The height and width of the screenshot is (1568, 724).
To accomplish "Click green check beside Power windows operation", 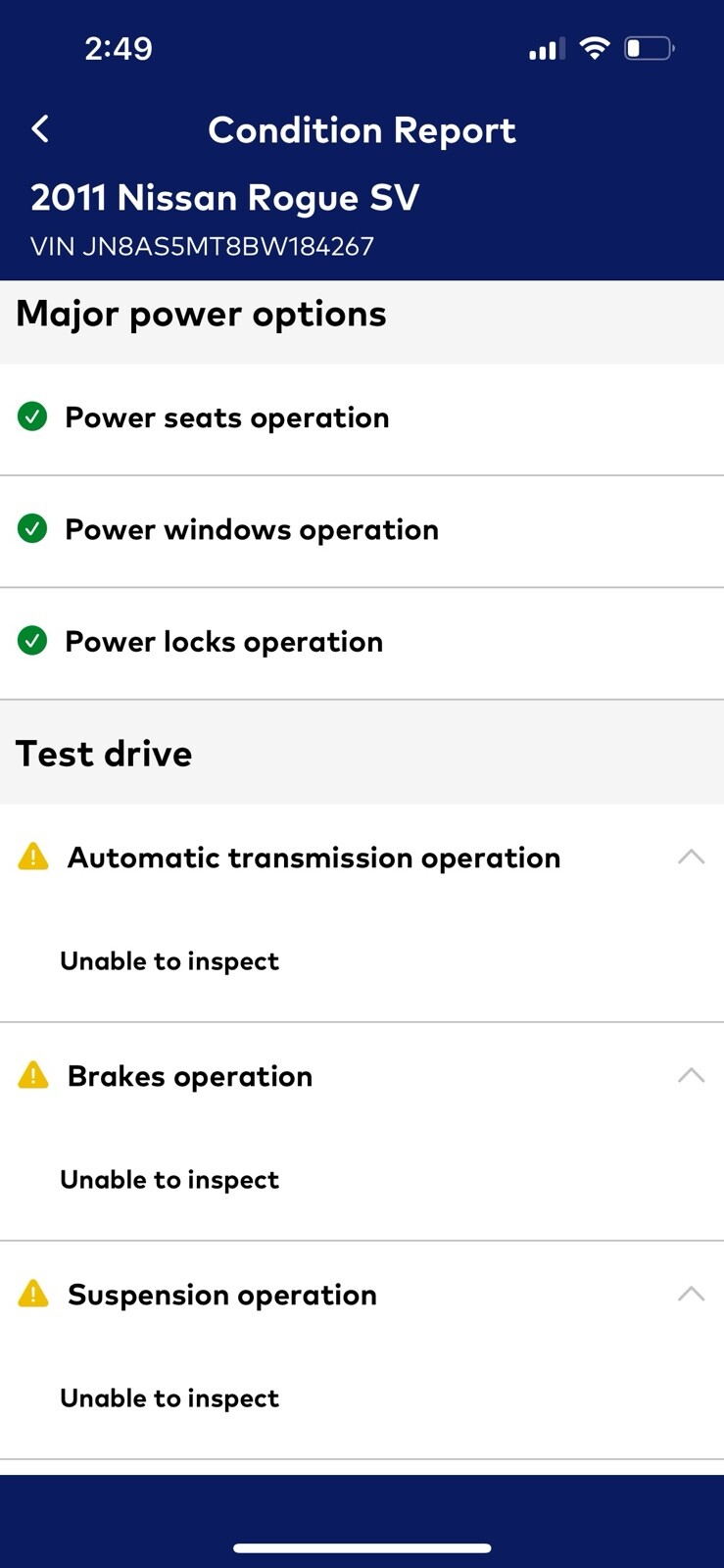I will coord(32,529).
